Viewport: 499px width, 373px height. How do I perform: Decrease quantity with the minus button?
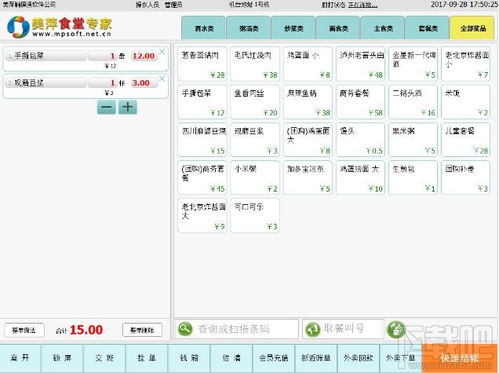(x=106, y=107)
